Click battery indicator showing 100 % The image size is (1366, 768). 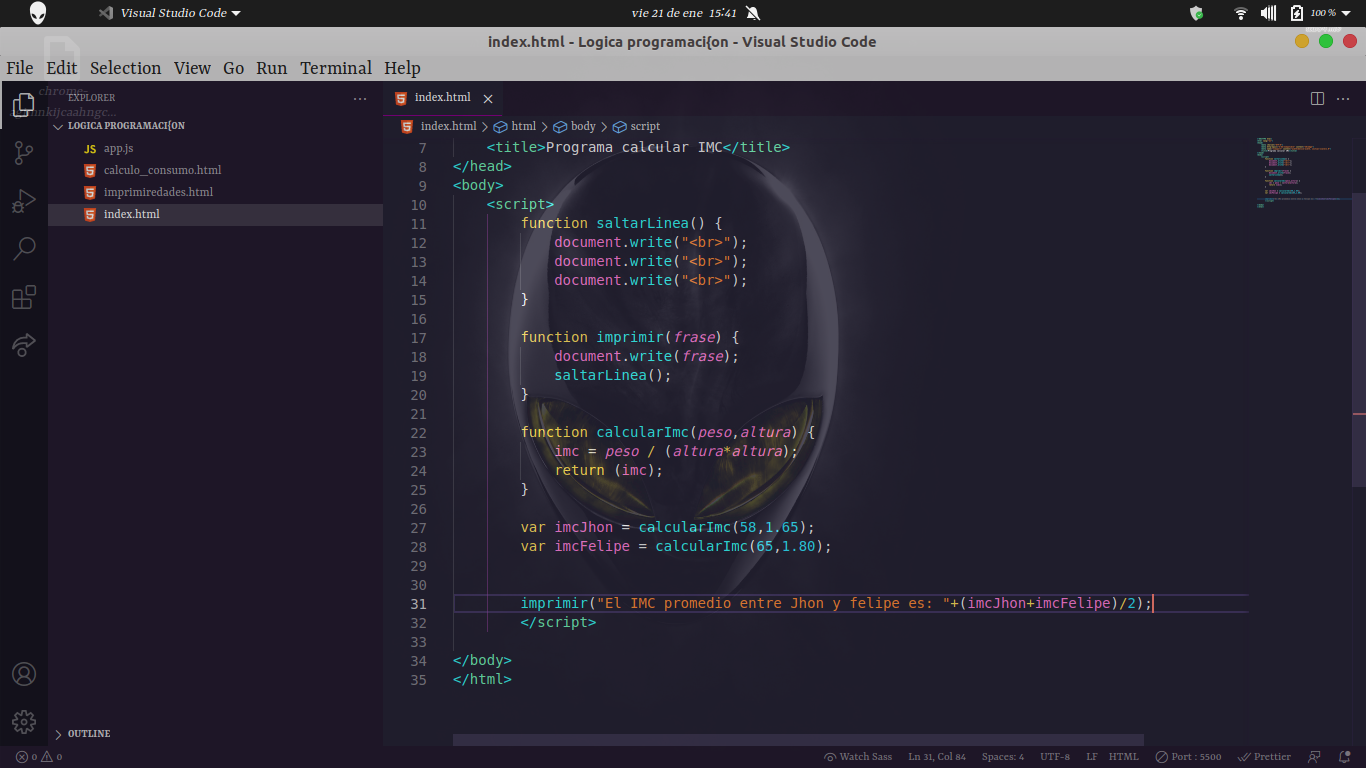(1312, 13)
